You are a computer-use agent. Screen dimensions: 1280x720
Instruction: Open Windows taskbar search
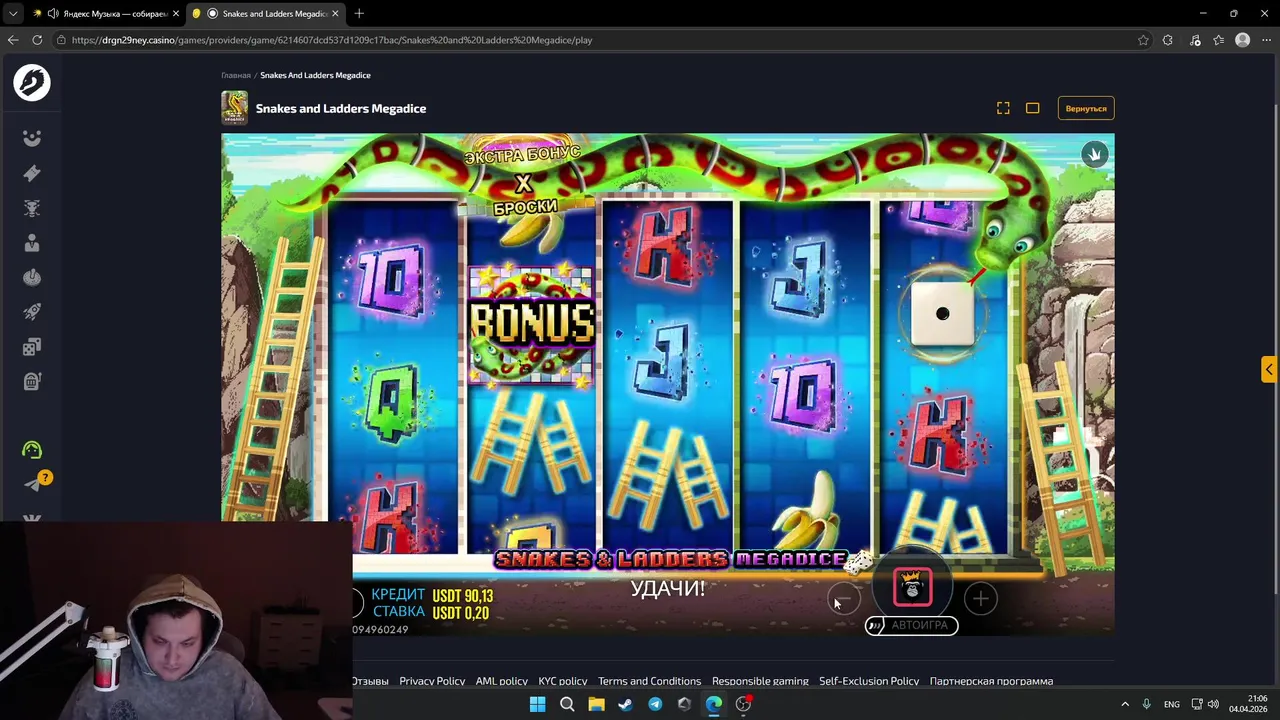coord(567,704)
